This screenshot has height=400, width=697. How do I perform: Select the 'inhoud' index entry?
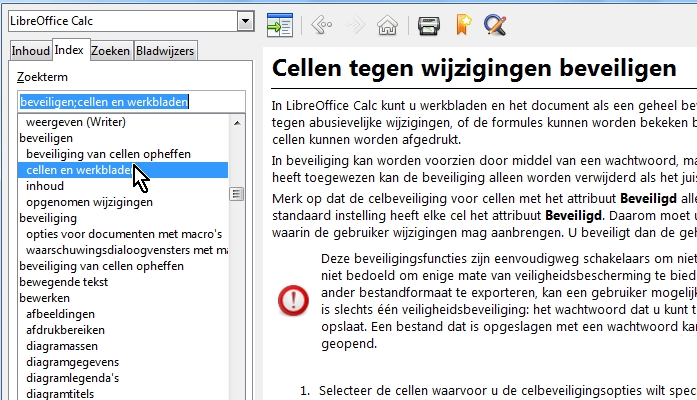[x=44, y=186]
